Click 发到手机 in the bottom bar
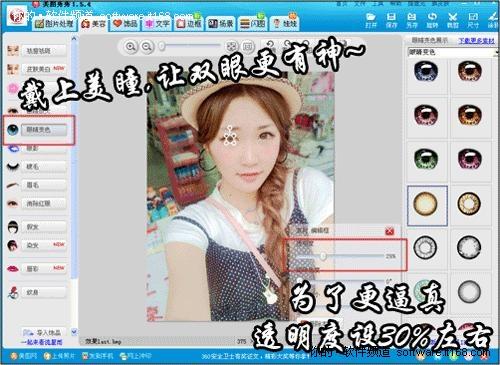The width and height of the screenshot is (500, 365). tap(98, 356)
